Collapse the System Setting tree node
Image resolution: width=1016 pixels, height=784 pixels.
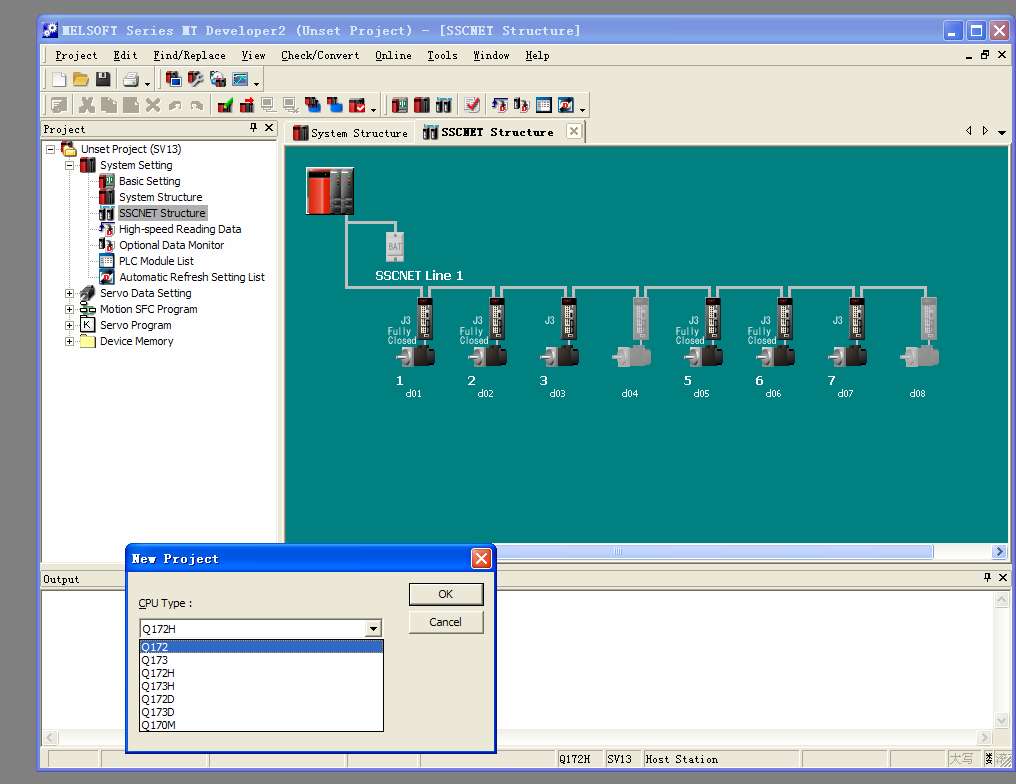click(x=69, y=165)
